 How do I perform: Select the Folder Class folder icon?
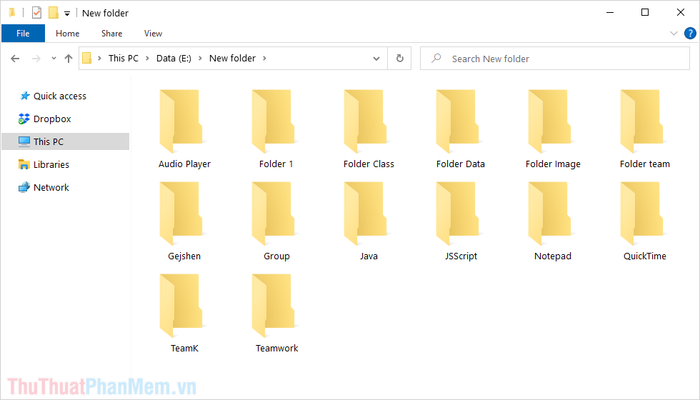coord(366,121)
